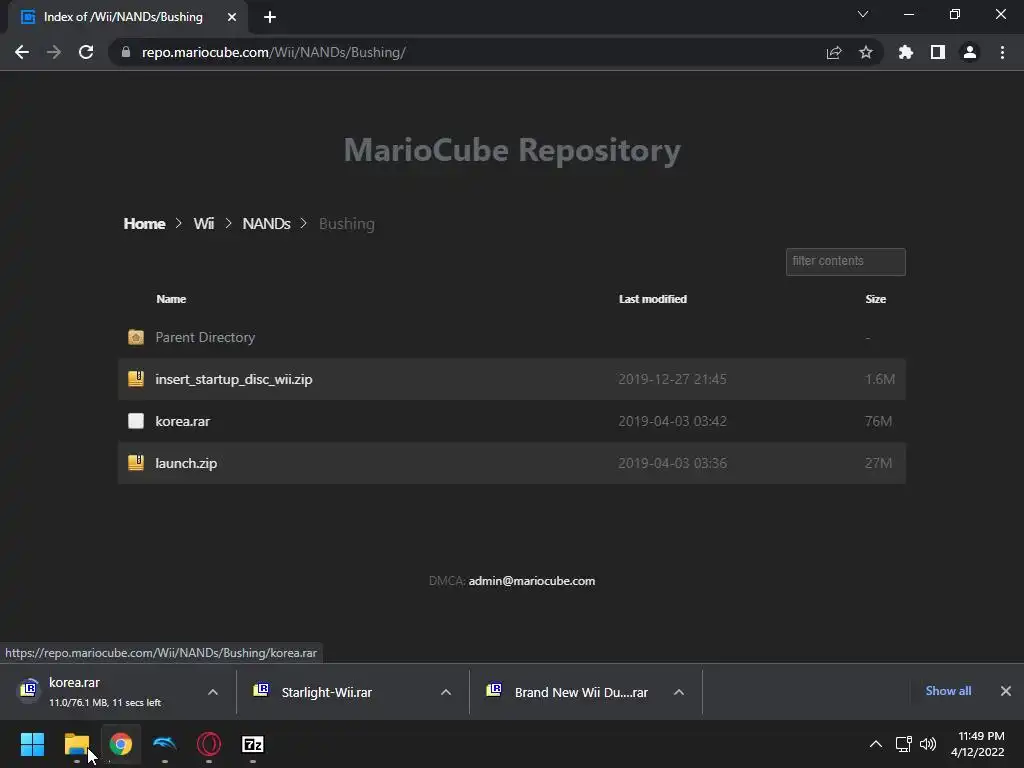
Task: Open a new browser tab
Action: (270, 17)
